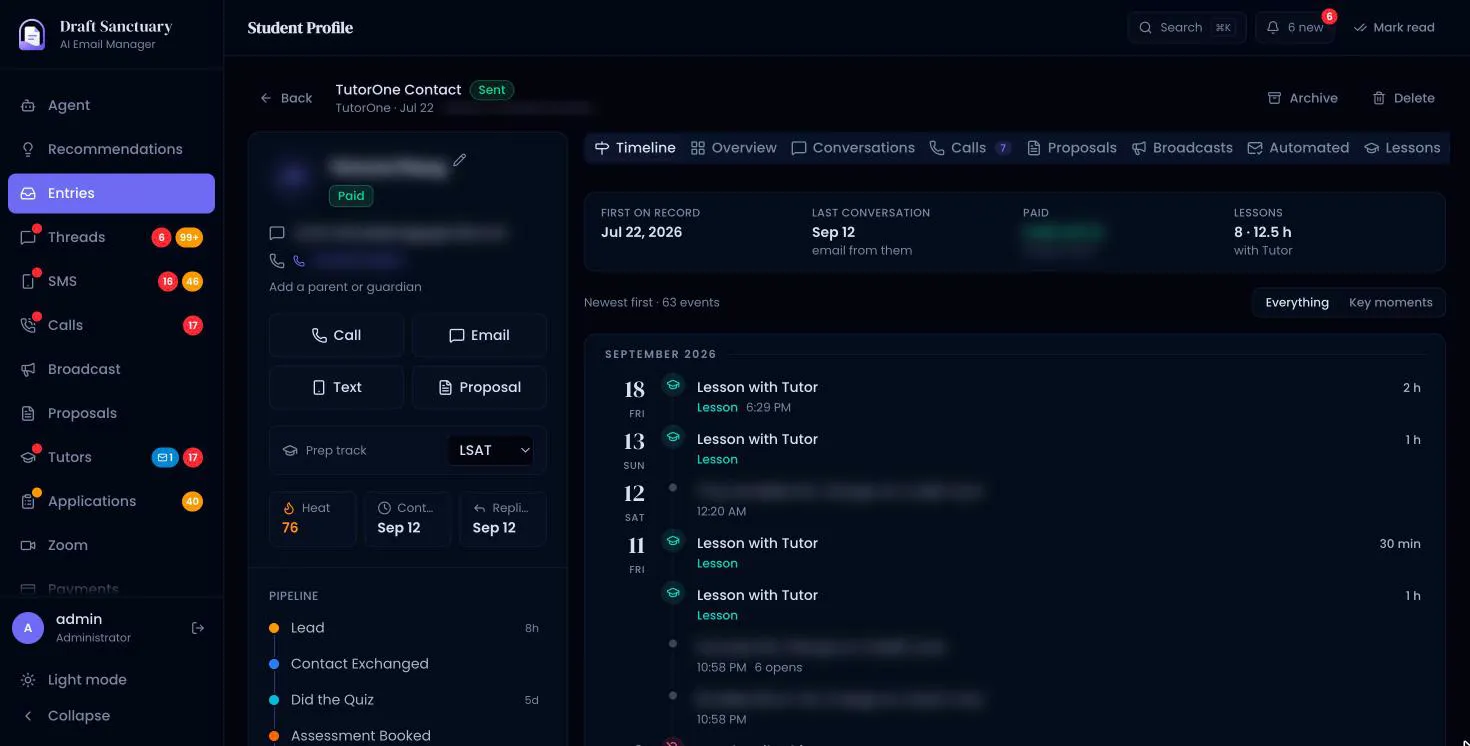This screenshot has width=1470, height=746.
Task: Click the Text button
Action: tap(336, 387)
